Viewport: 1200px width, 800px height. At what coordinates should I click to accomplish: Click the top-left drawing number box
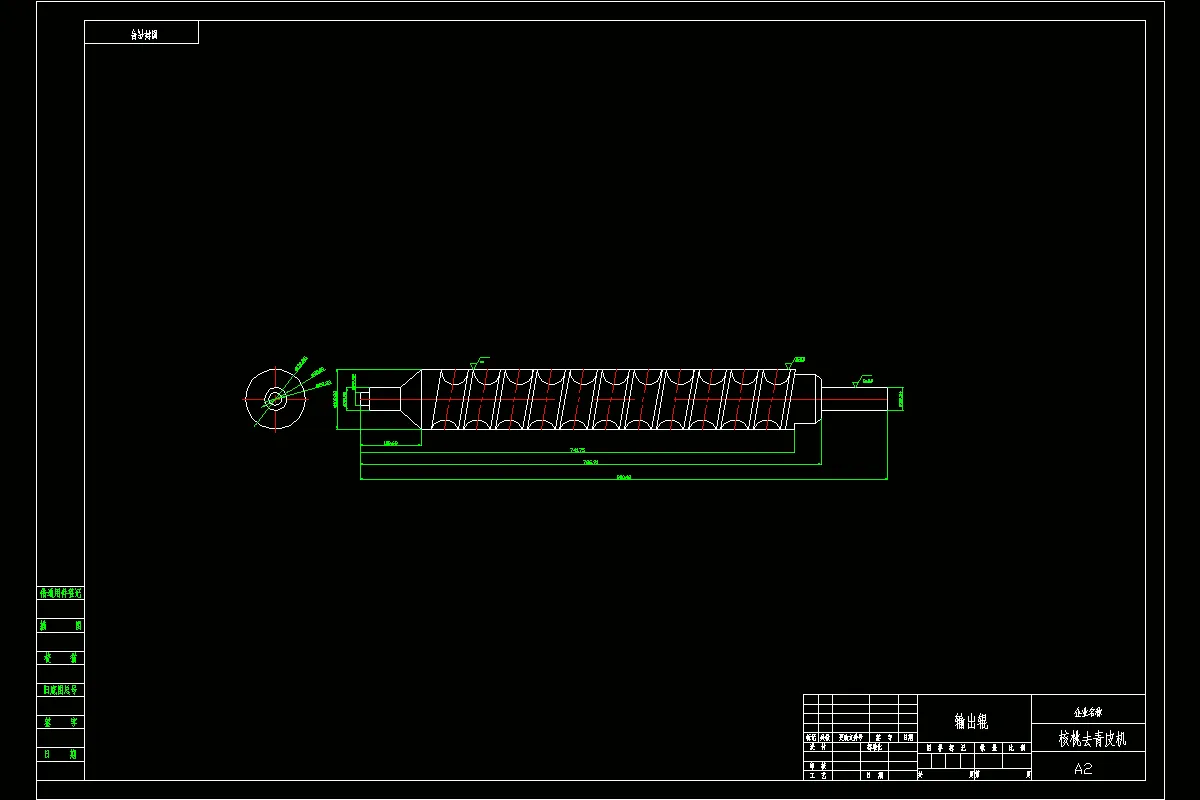coord(142,33)
